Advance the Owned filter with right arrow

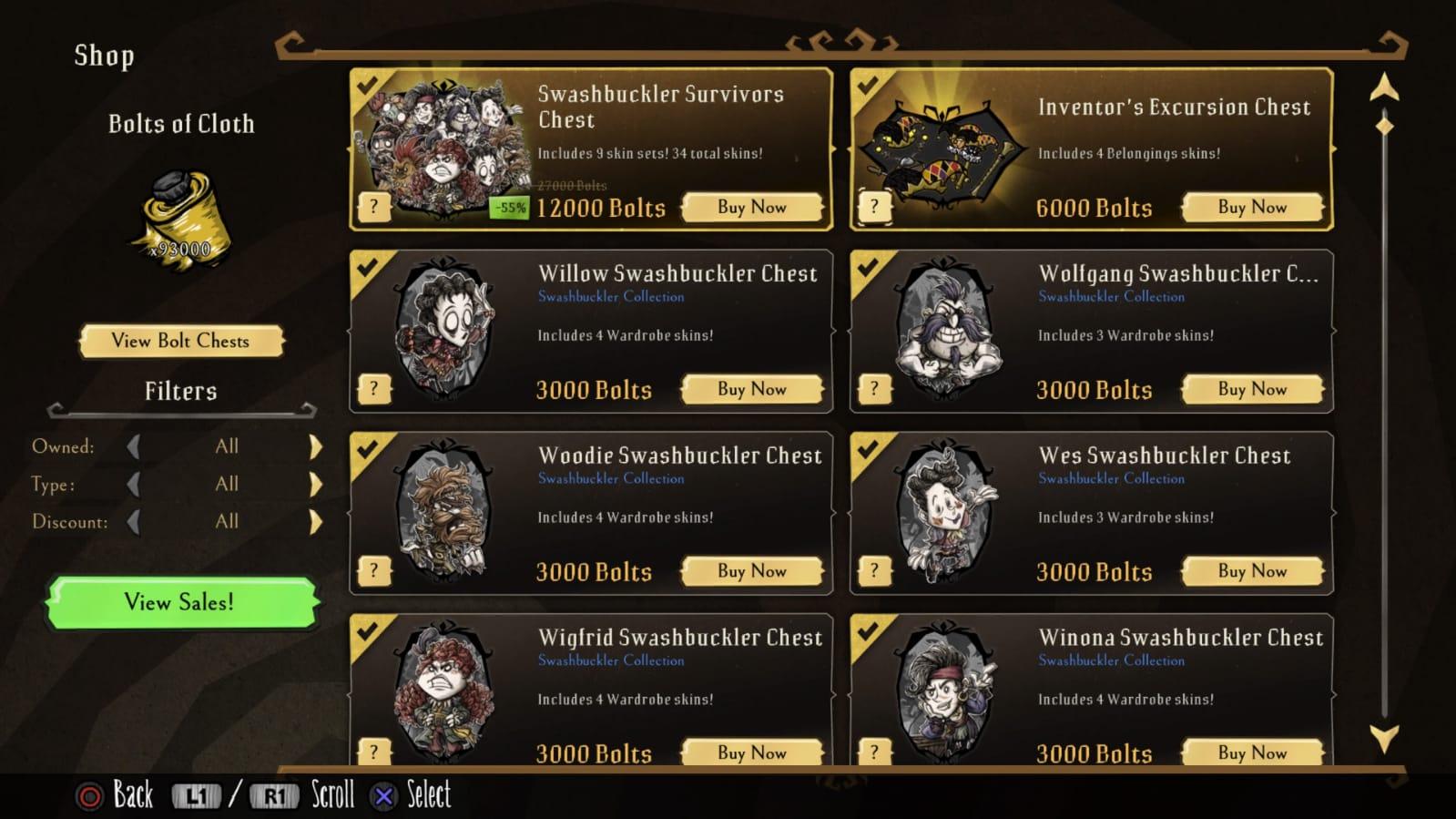pos(315,446)
